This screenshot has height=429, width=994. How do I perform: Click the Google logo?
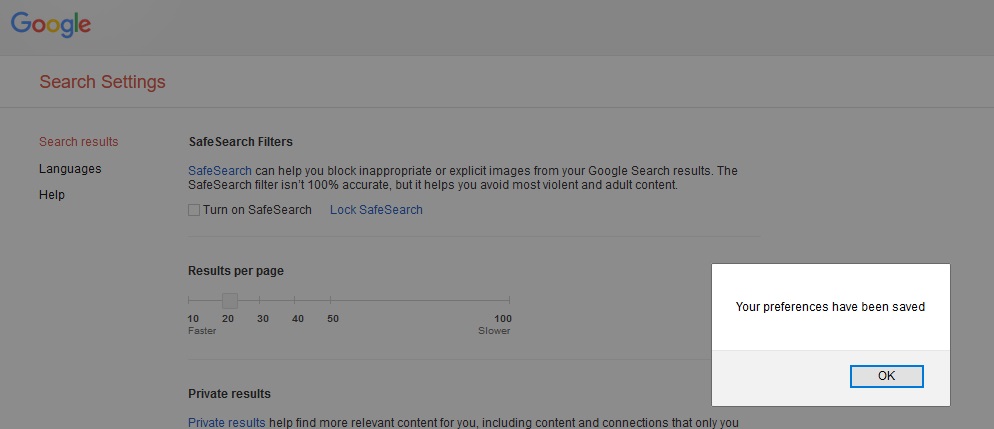point(51,24)
